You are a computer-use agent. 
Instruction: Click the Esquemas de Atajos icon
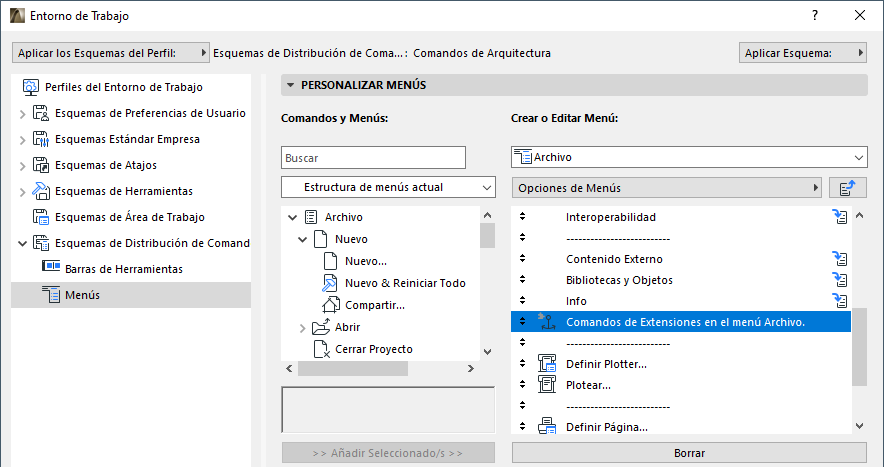click(41, 165)
